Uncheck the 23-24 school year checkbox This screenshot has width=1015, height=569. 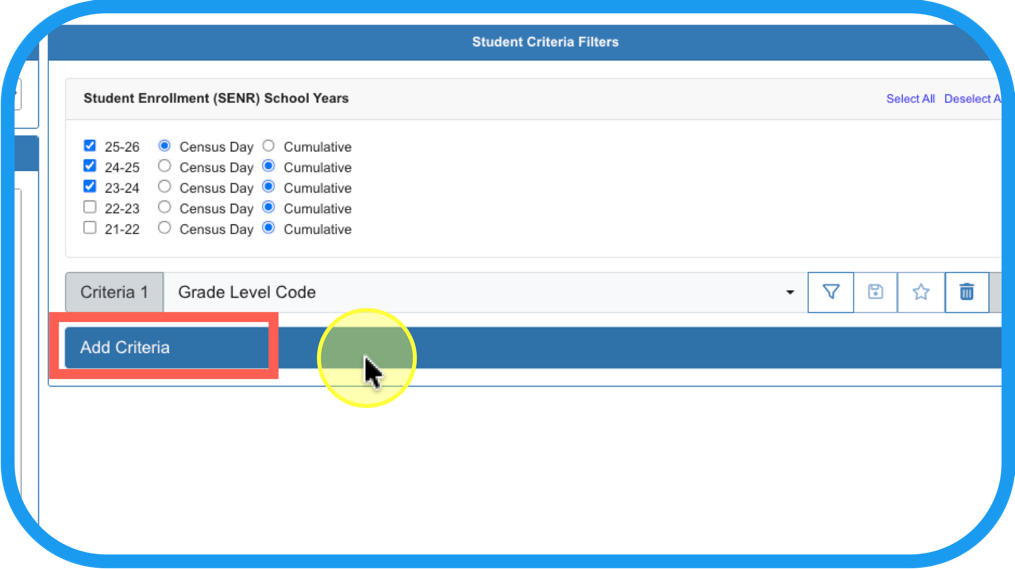(90, 187)
